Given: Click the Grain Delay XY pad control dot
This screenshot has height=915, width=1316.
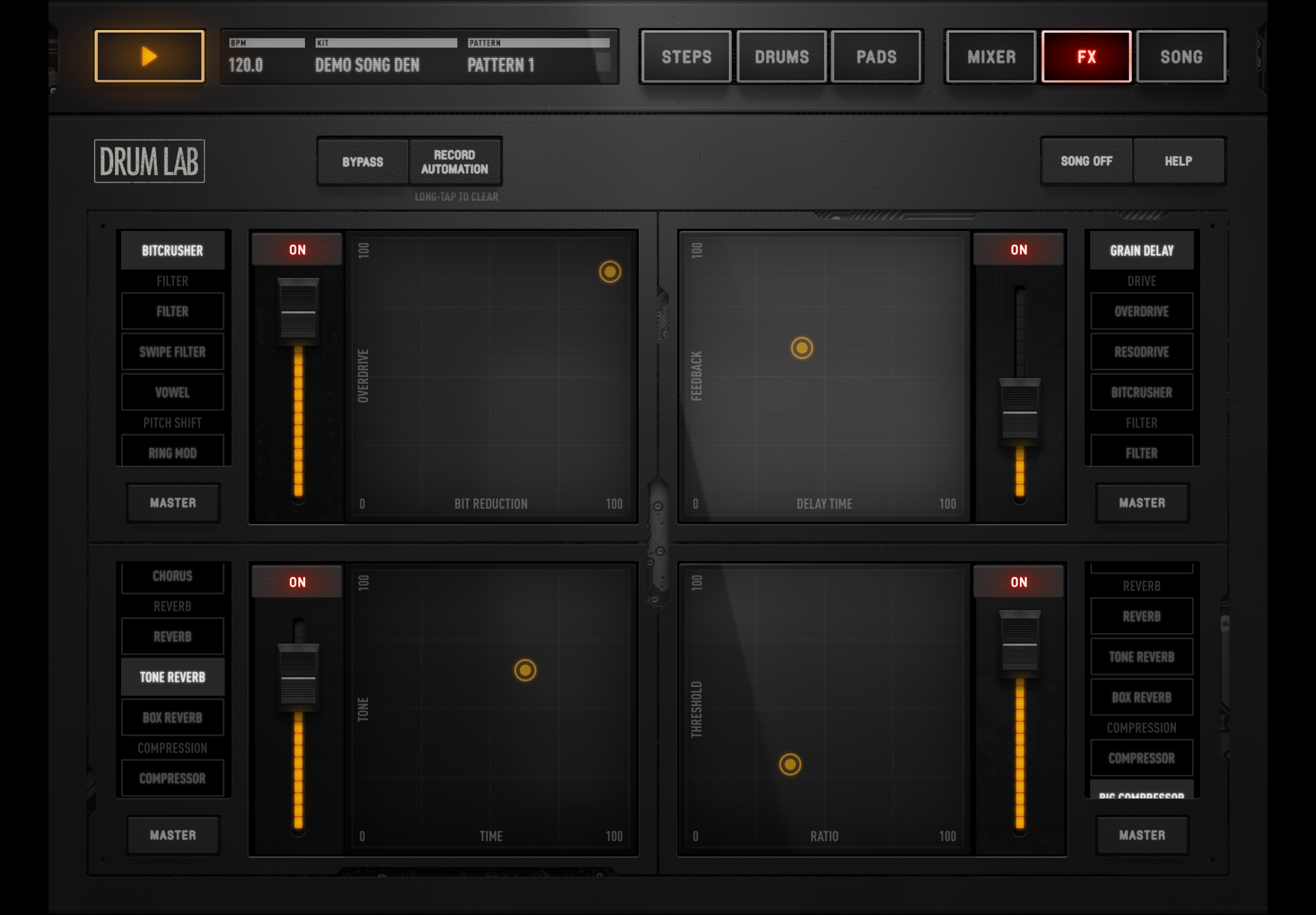Looking at the screenshot, I should pyautogui.click(x=801, y=348).
